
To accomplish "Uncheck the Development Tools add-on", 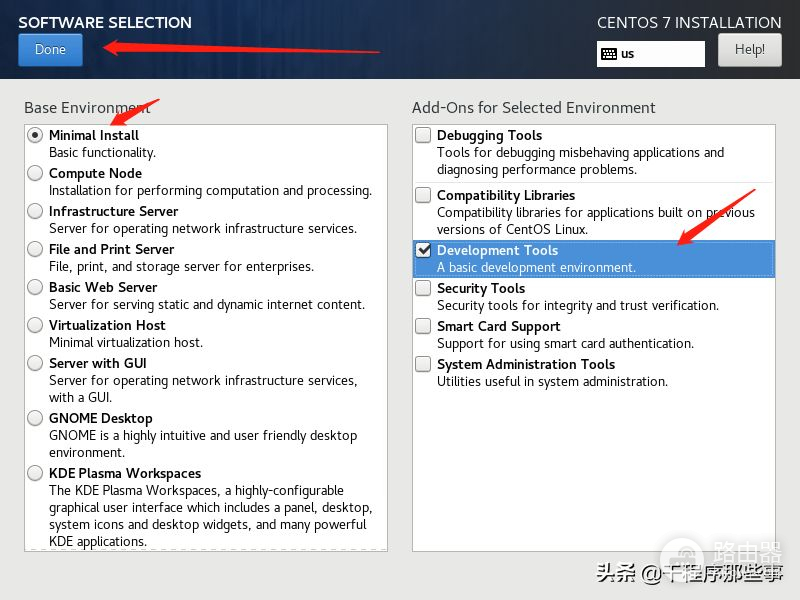I will click(424, 250).
